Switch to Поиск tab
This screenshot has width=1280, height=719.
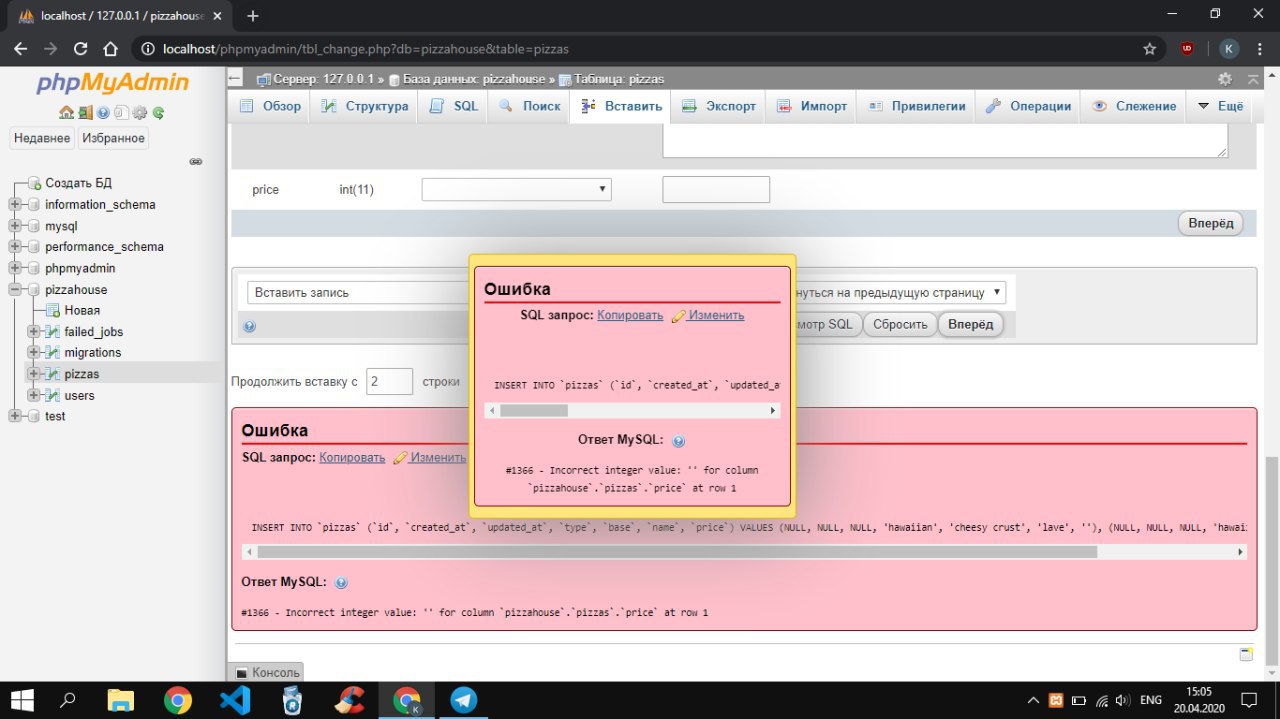point(530,106)
